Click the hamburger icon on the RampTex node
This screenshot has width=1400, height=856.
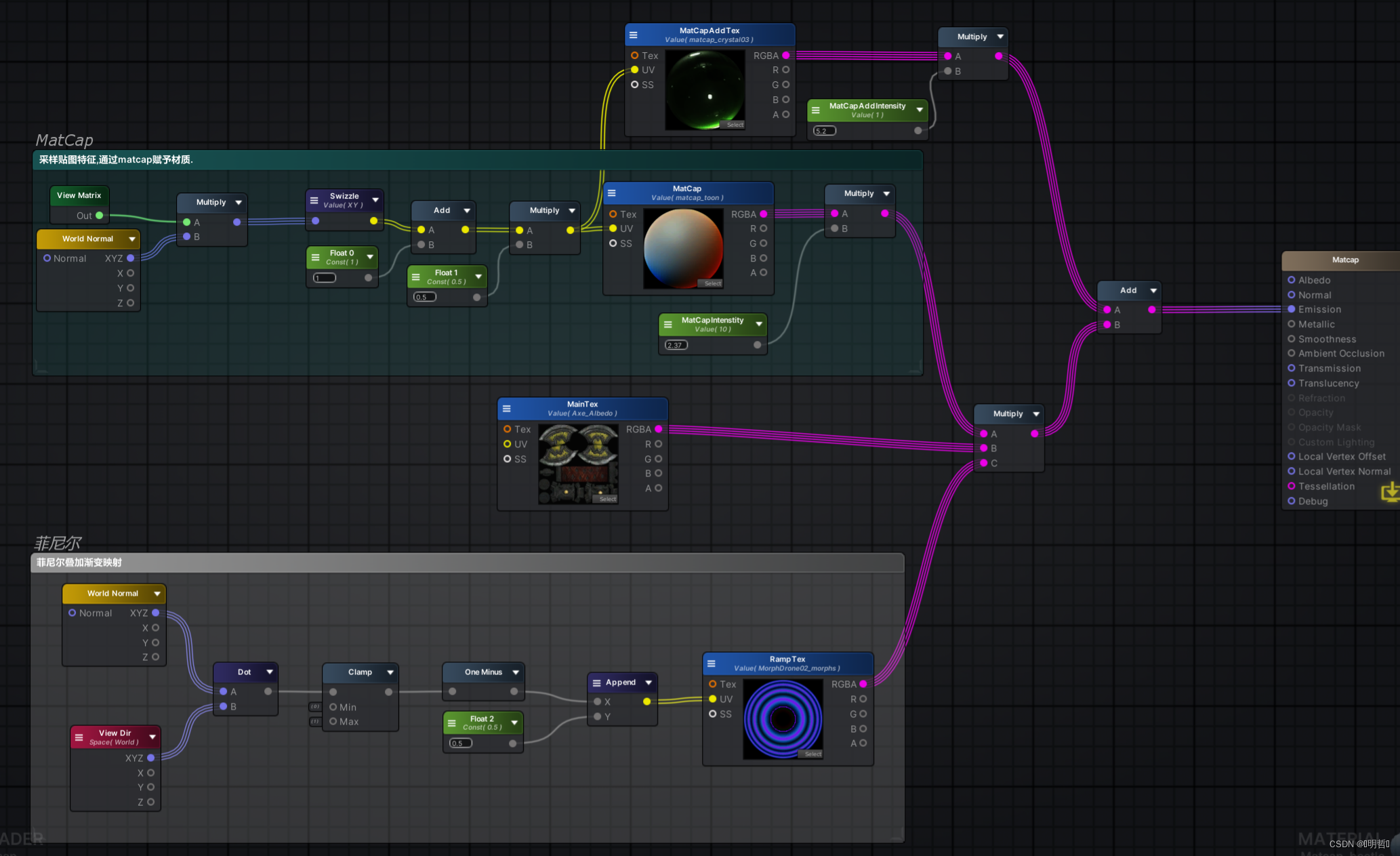pos(712,663)
